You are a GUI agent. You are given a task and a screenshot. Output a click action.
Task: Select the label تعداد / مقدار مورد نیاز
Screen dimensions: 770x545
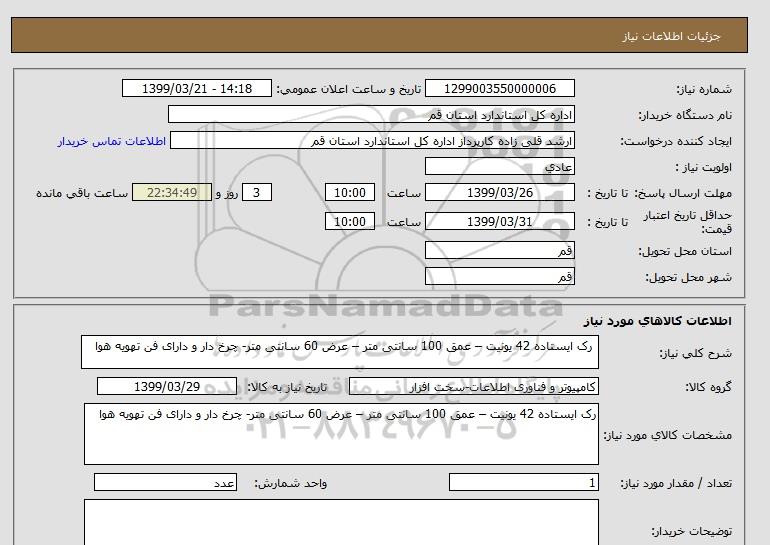pyautogui.click(x=676, y=484)
